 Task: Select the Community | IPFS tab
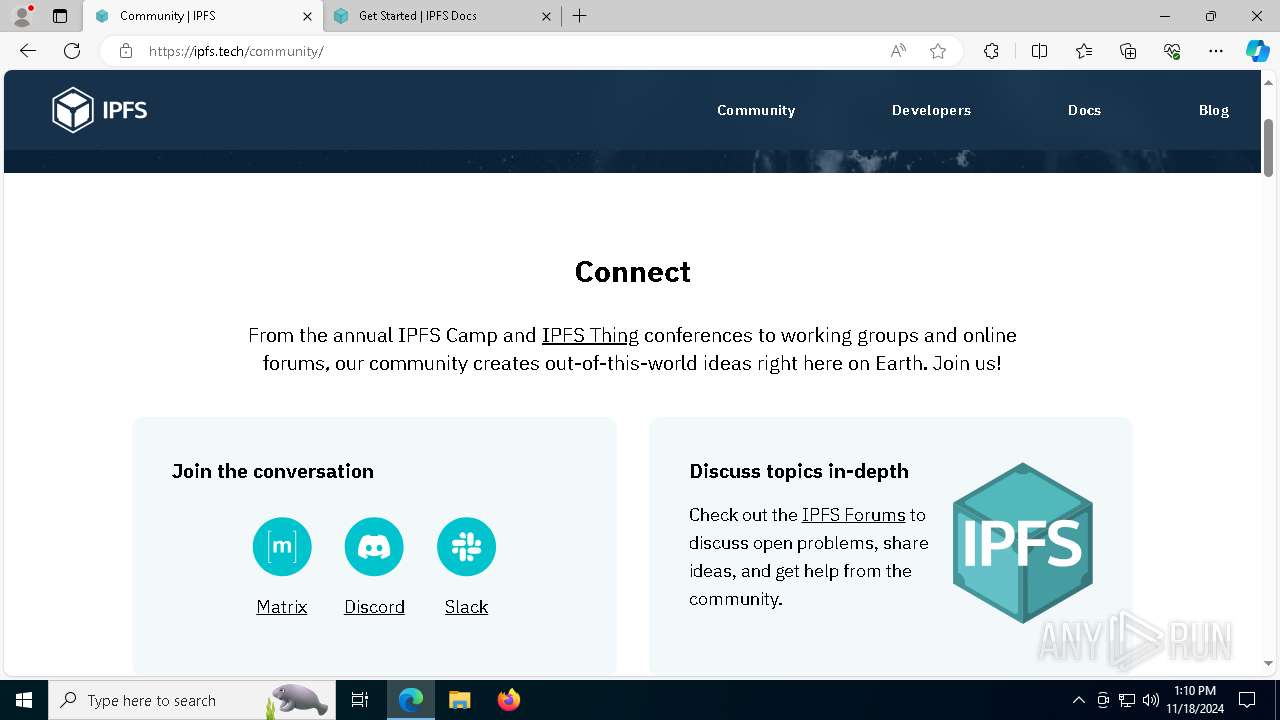click(x=203, y=16)
